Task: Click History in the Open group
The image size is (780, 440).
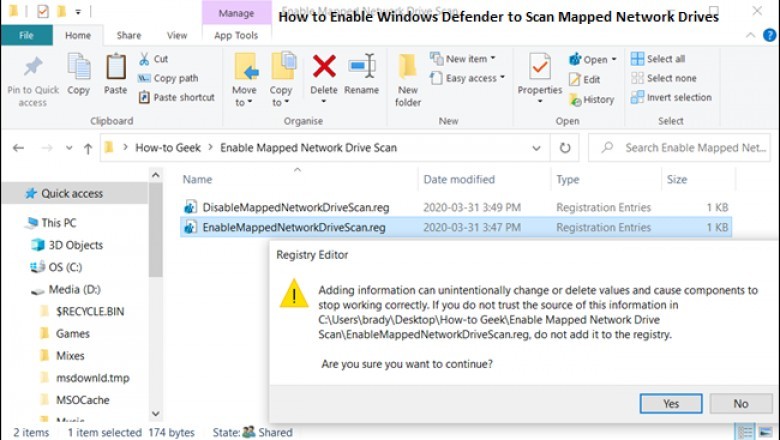Action: [592, 99]
